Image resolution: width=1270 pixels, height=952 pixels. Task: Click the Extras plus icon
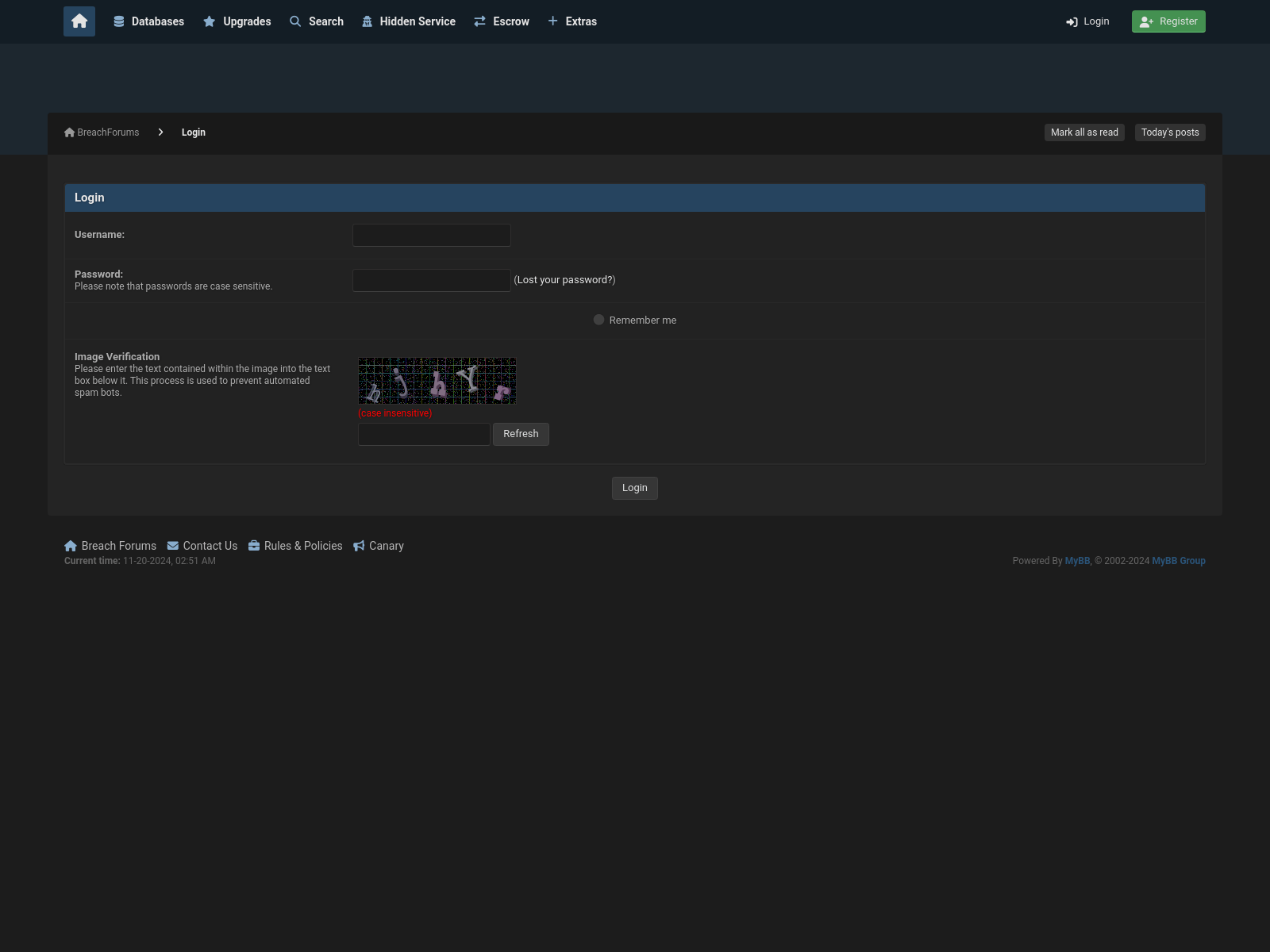tap(553, 21)
